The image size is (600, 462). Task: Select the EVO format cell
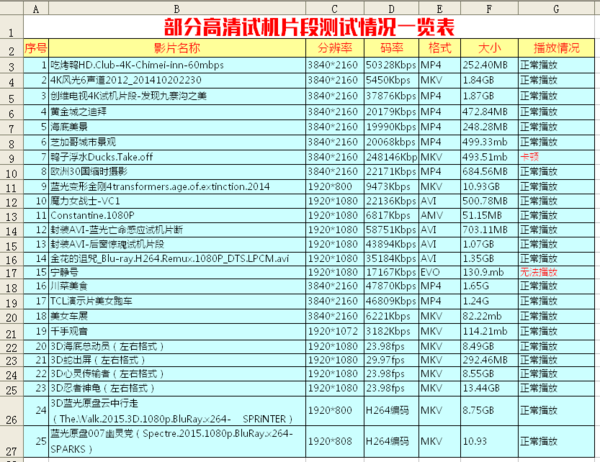440,273
